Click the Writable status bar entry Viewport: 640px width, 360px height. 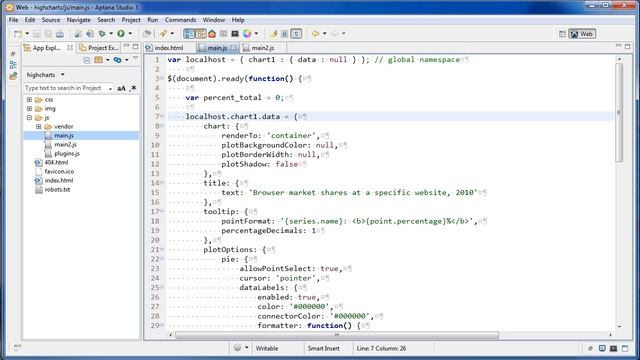(x=267, y=349)
